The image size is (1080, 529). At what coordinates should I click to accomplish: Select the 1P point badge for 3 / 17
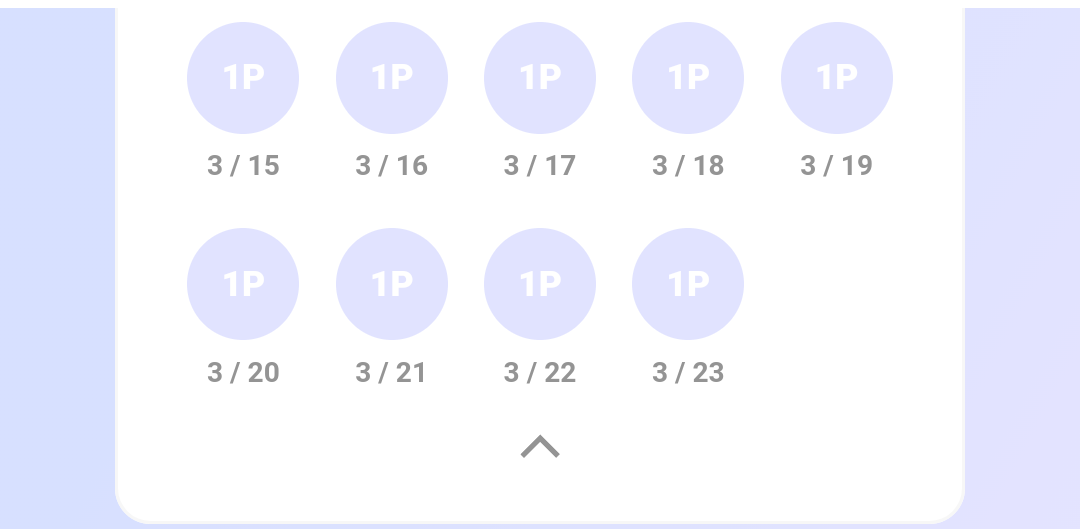pos(540,78)
